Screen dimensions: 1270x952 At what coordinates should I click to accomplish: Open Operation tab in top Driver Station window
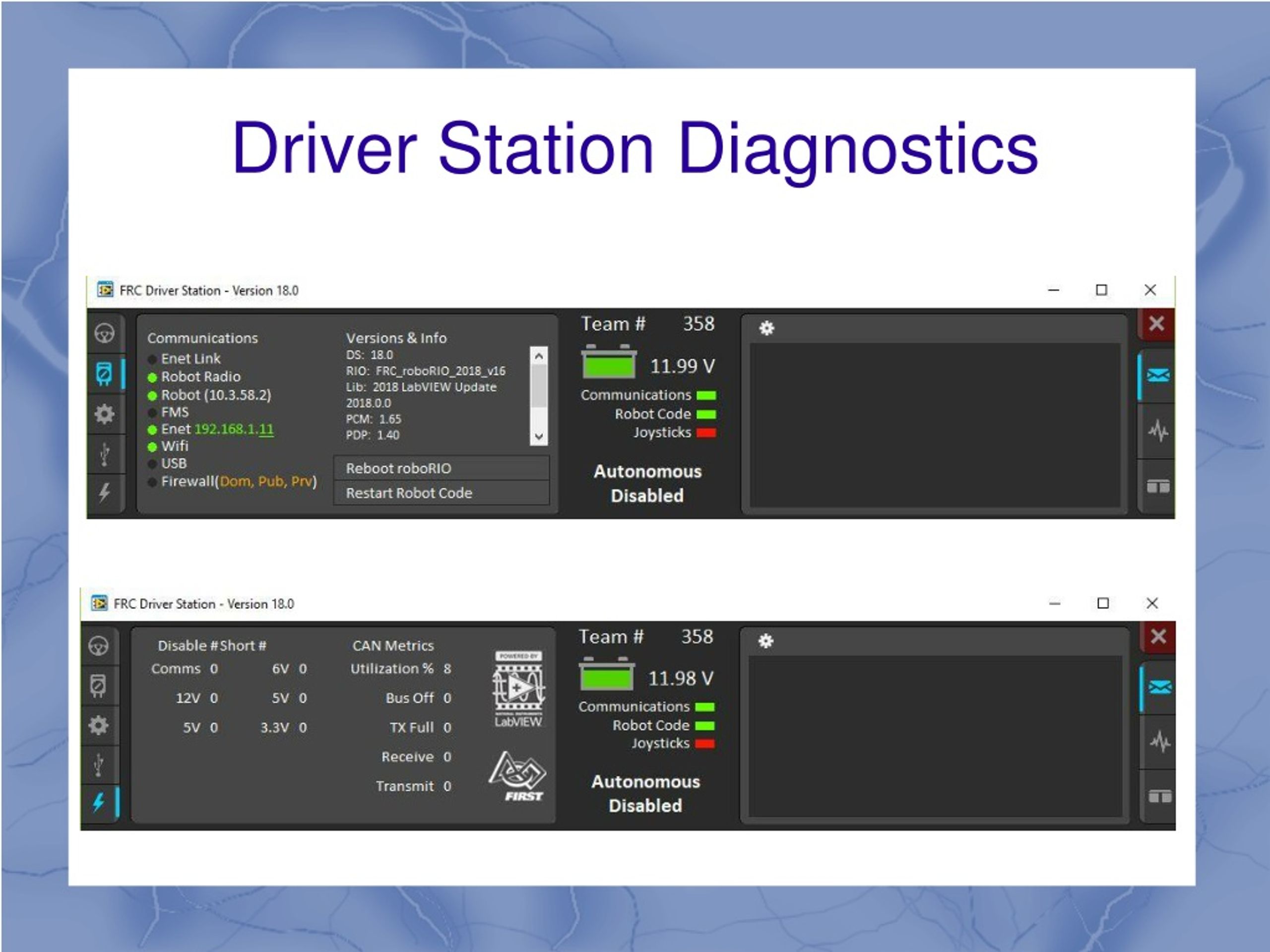click(x=105, y=333)
